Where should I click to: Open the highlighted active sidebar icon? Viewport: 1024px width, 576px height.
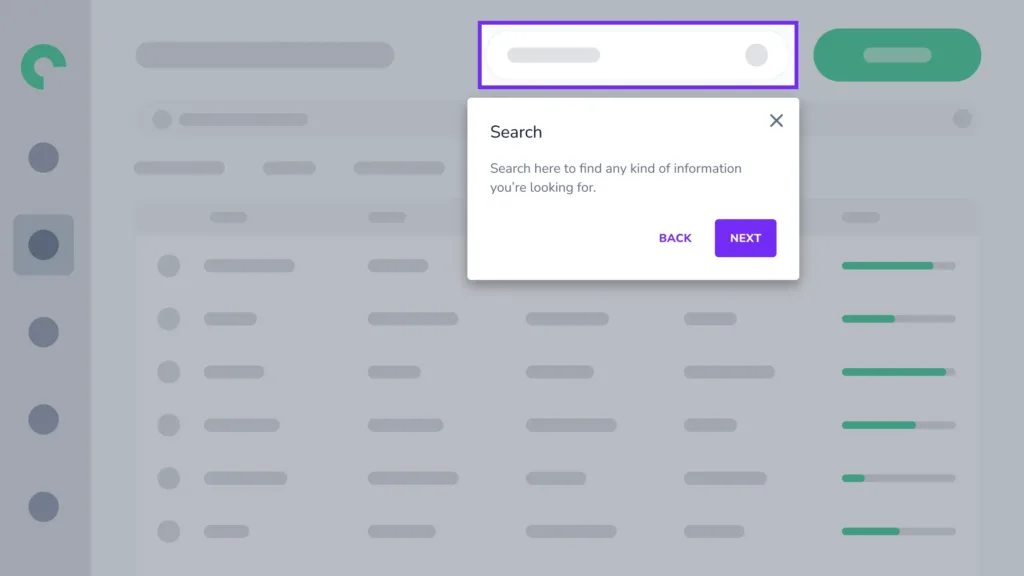(x=44, y=245)
